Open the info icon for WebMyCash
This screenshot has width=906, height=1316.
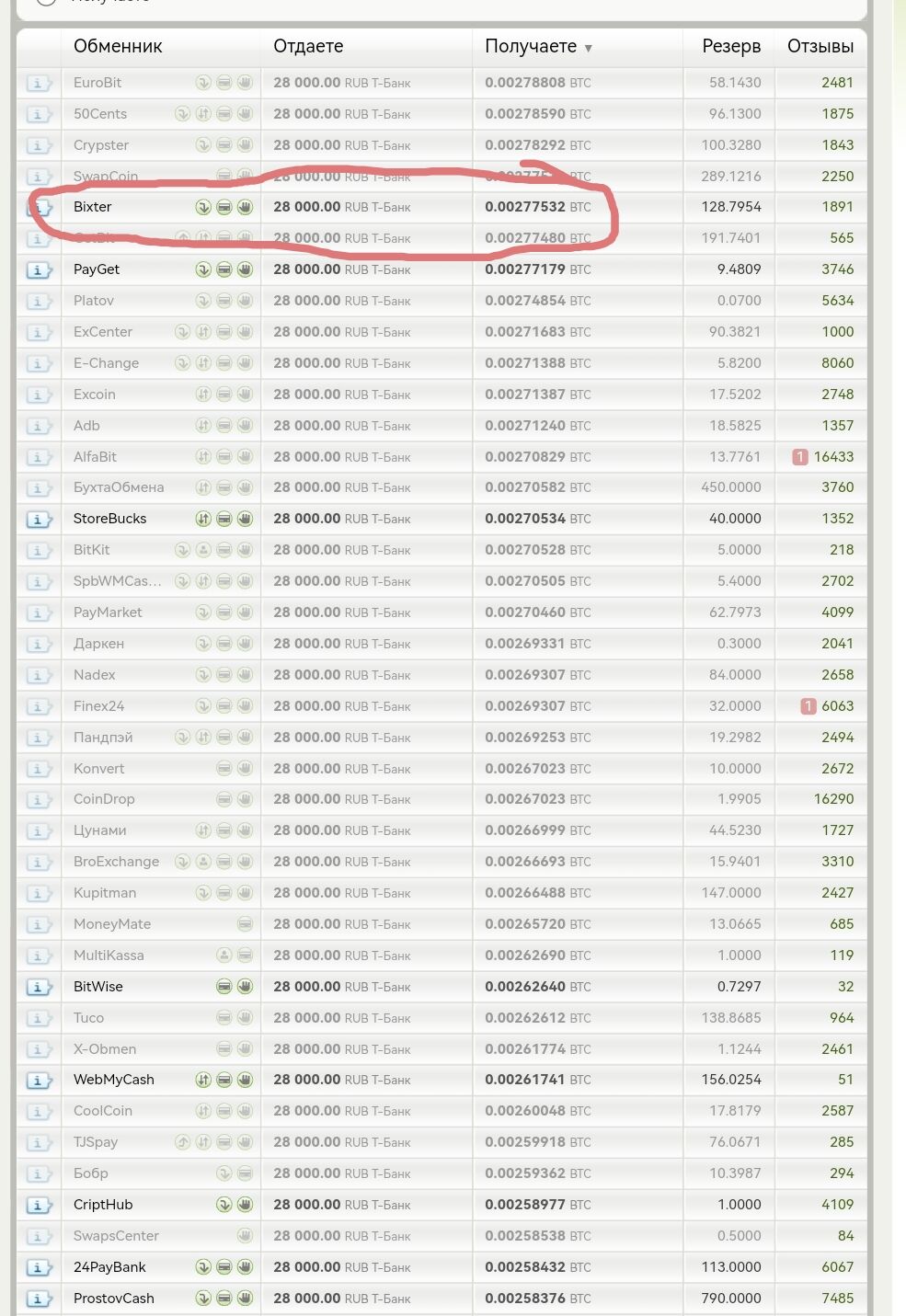38,1081
